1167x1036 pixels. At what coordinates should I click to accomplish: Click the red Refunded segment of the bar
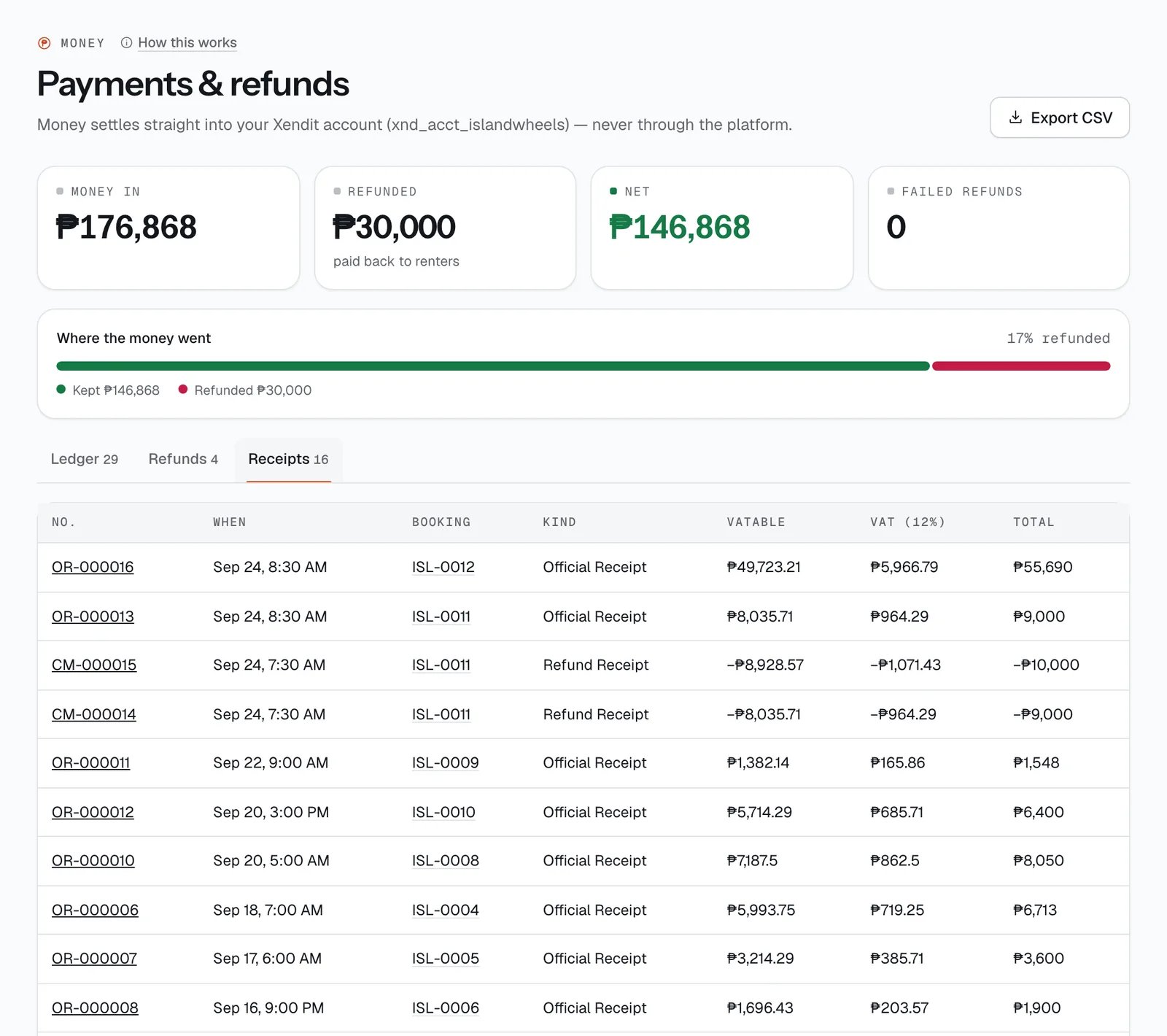1021,366
